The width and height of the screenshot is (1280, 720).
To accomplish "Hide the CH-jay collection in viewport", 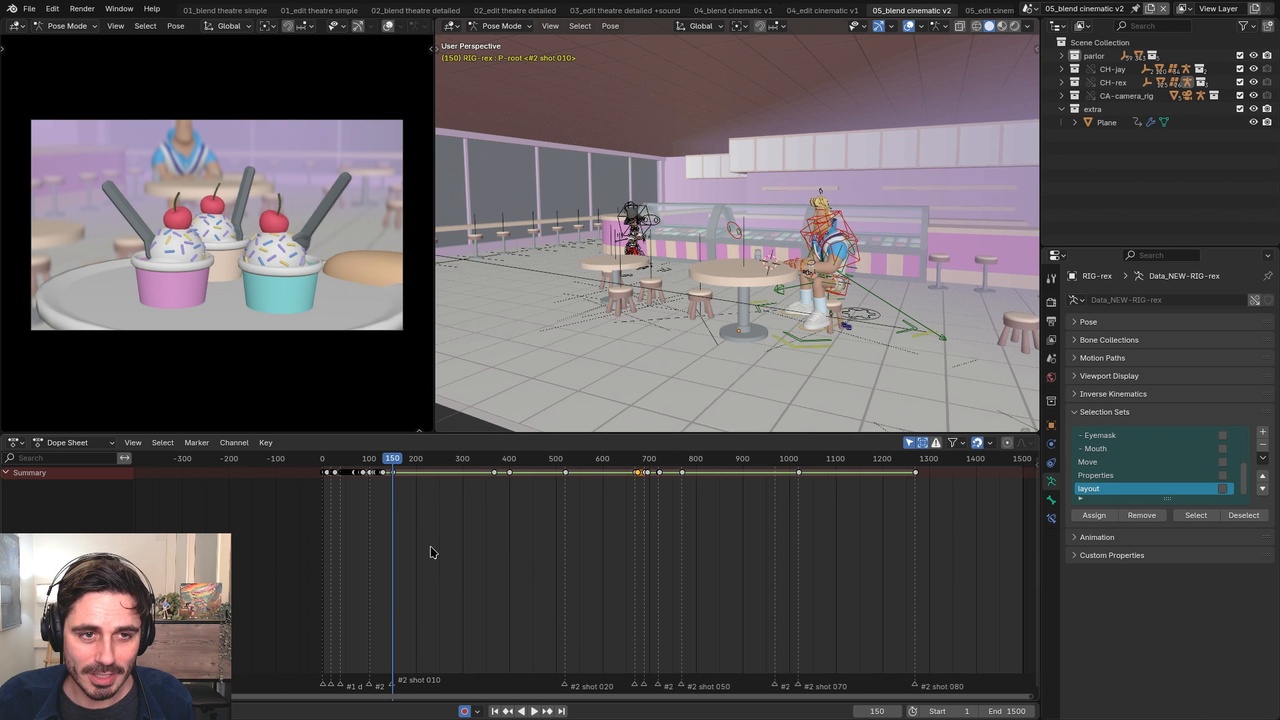I will [1253, 69].
